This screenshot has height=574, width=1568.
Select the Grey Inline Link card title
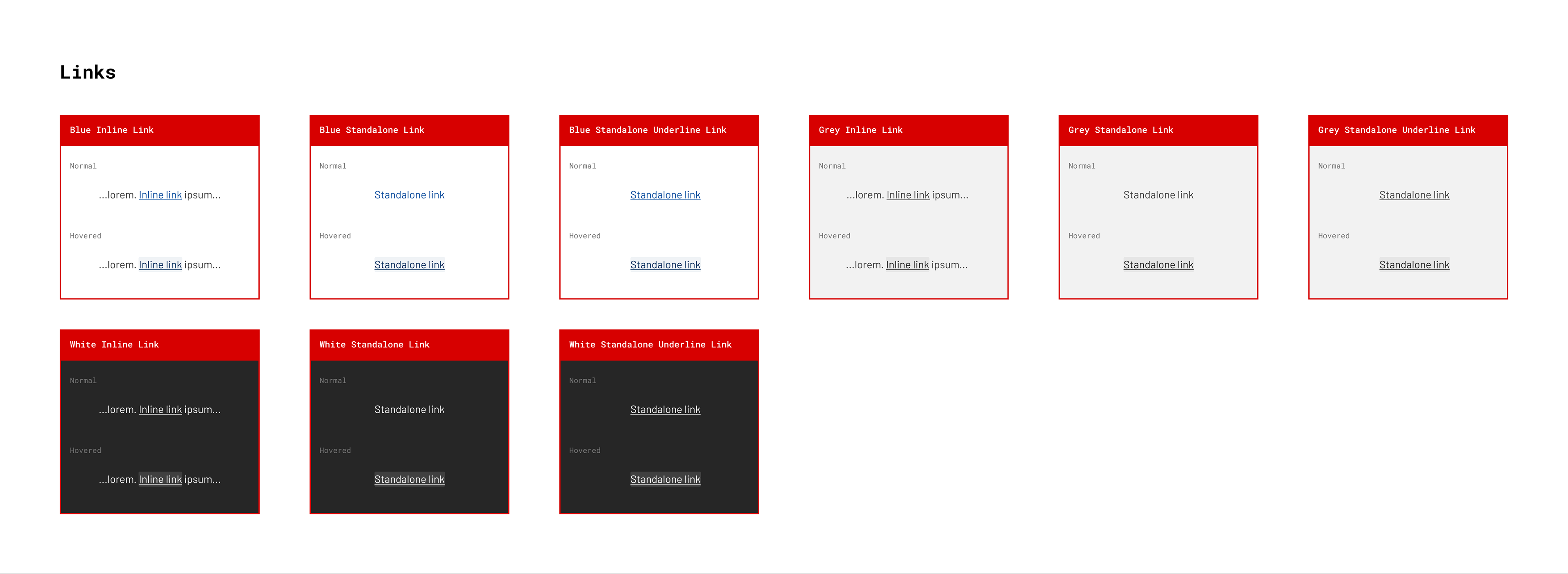pos(861,130)
